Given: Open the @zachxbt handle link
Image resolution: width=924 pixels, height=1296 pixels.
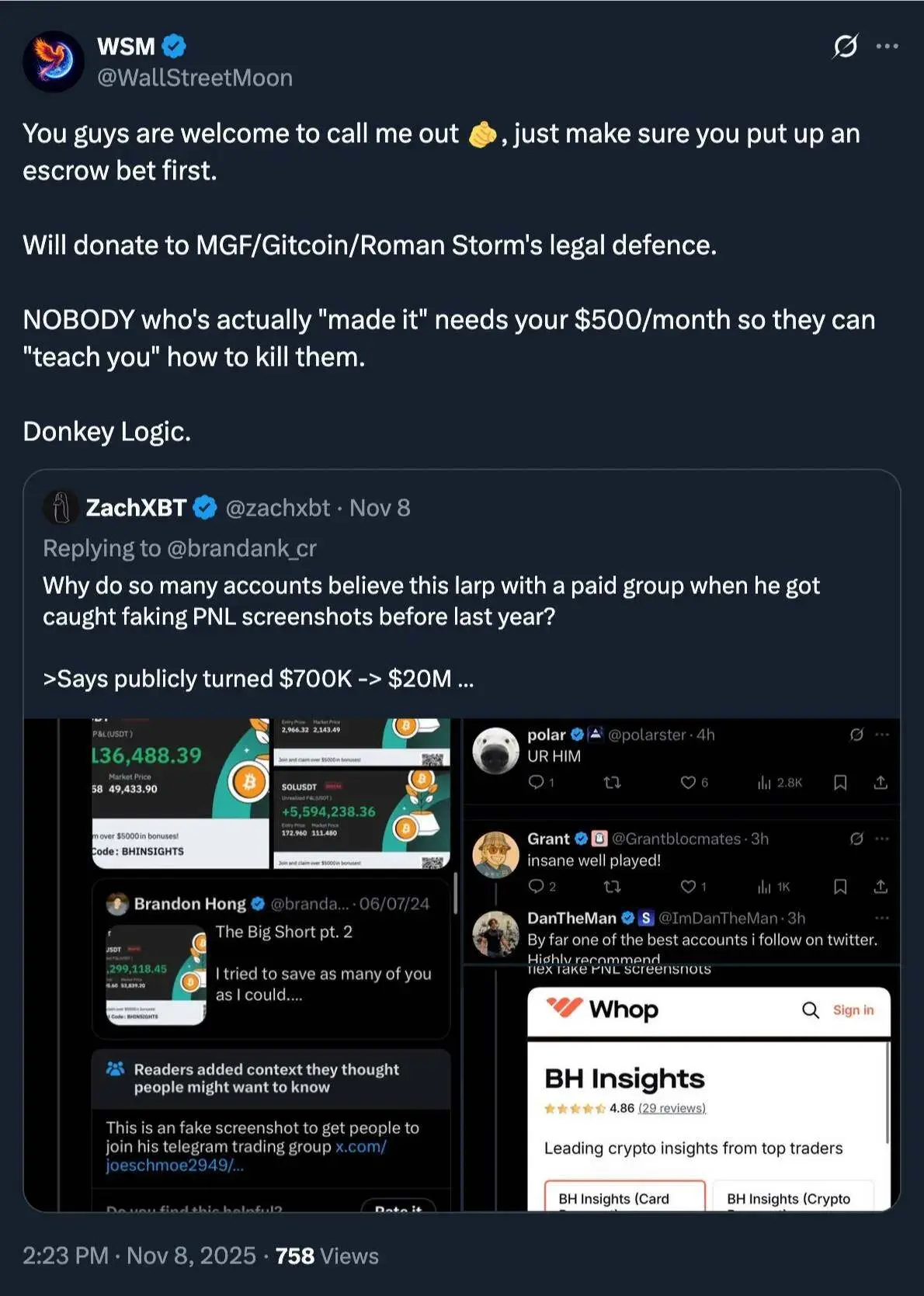Looking at the screenshot, I should pos(278,508).
